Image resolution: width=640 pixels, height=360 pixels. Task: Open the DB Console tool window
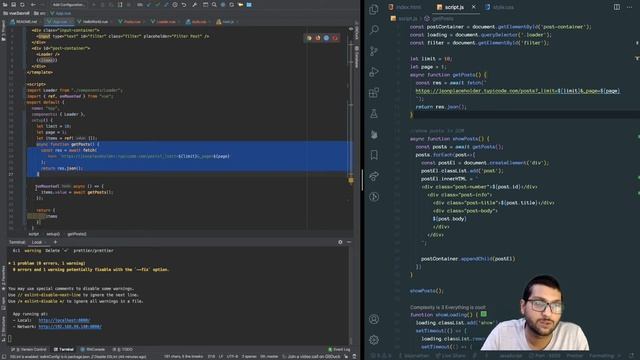(x=93, y=349)
